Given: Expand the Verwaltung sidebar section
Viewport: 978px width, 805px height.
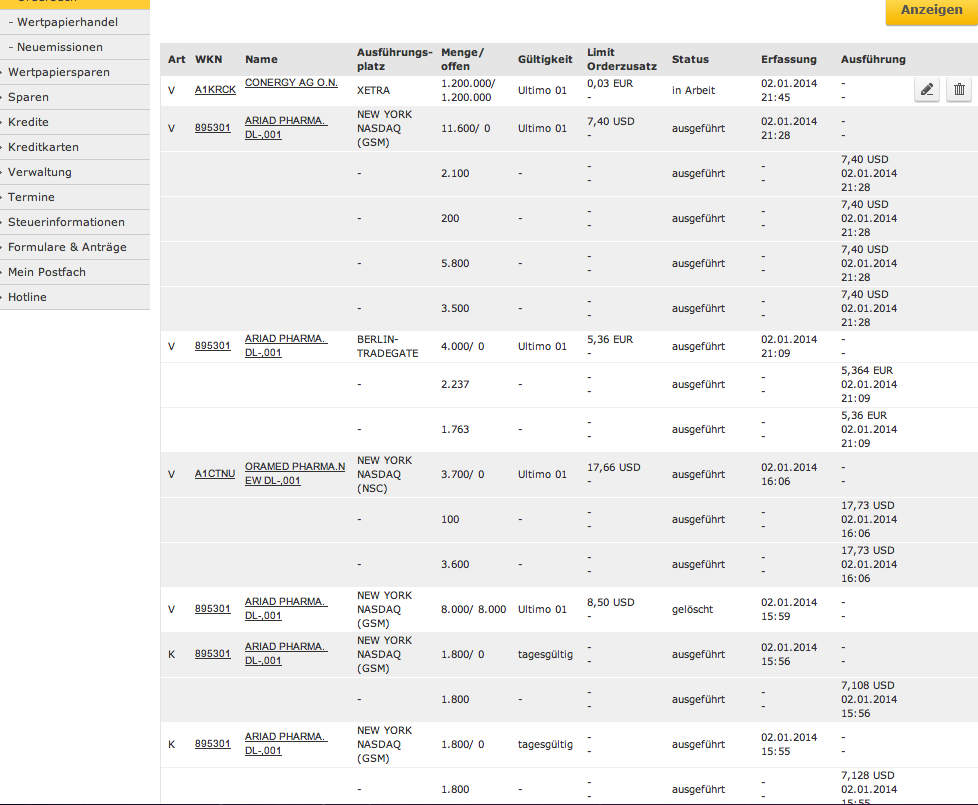Looking at the screenshot, I should [x=40, y=172].
